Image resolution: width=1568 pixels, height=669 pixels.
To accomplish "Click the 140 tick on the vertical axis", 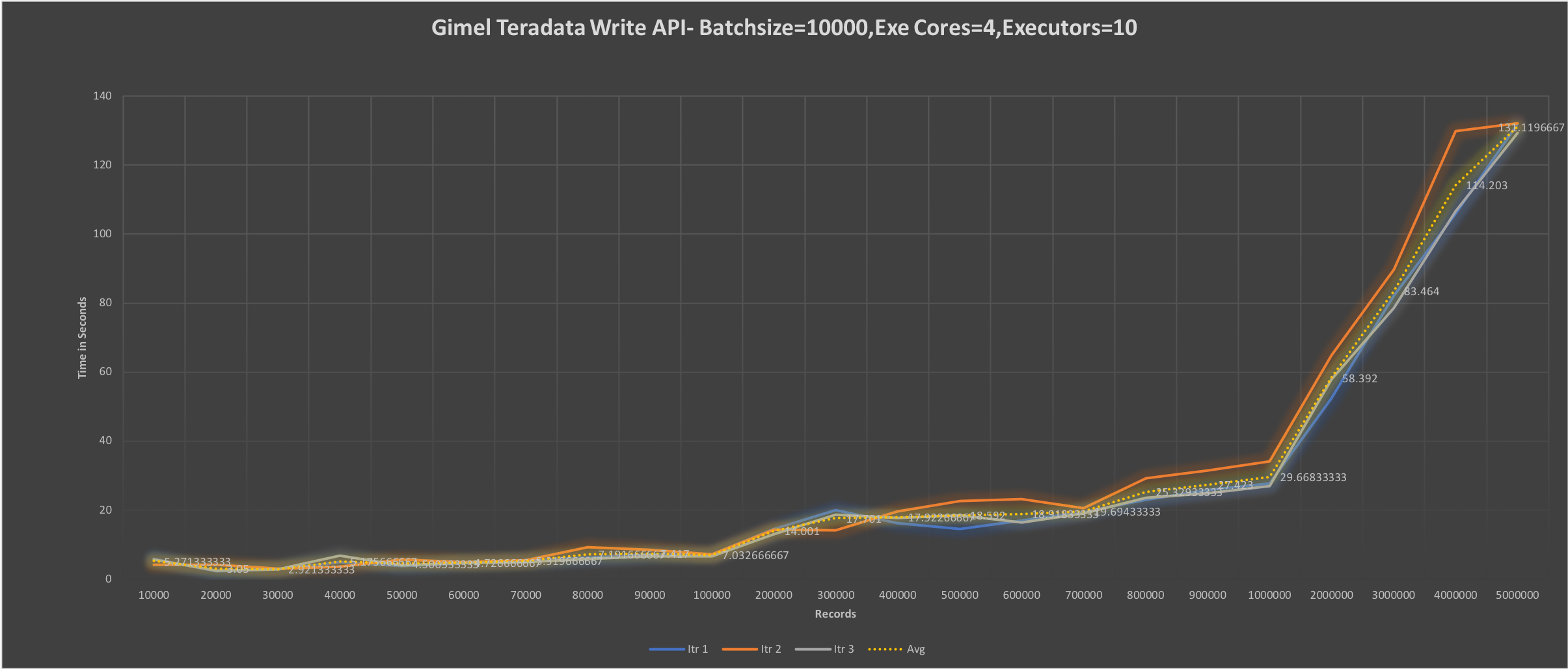I will click(102, 96).
